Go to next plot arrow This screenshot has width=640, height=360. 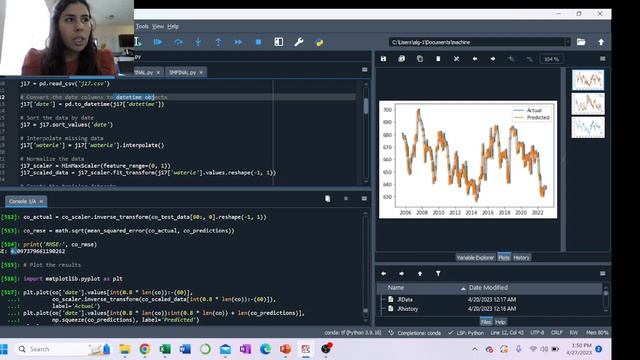pyautogui.click(x=493, y=59)
